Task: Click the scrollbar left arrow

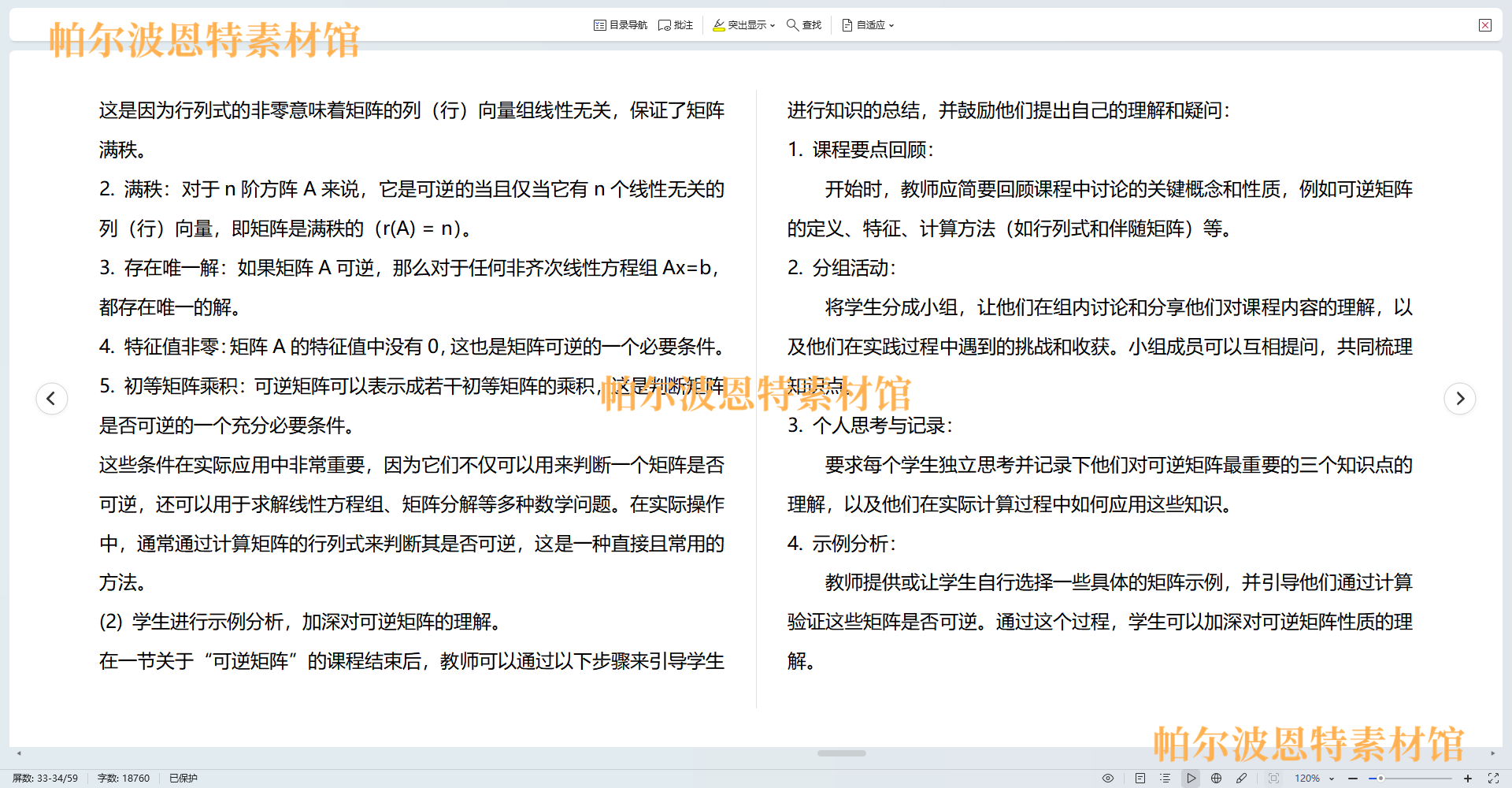Action: (19, 753)
